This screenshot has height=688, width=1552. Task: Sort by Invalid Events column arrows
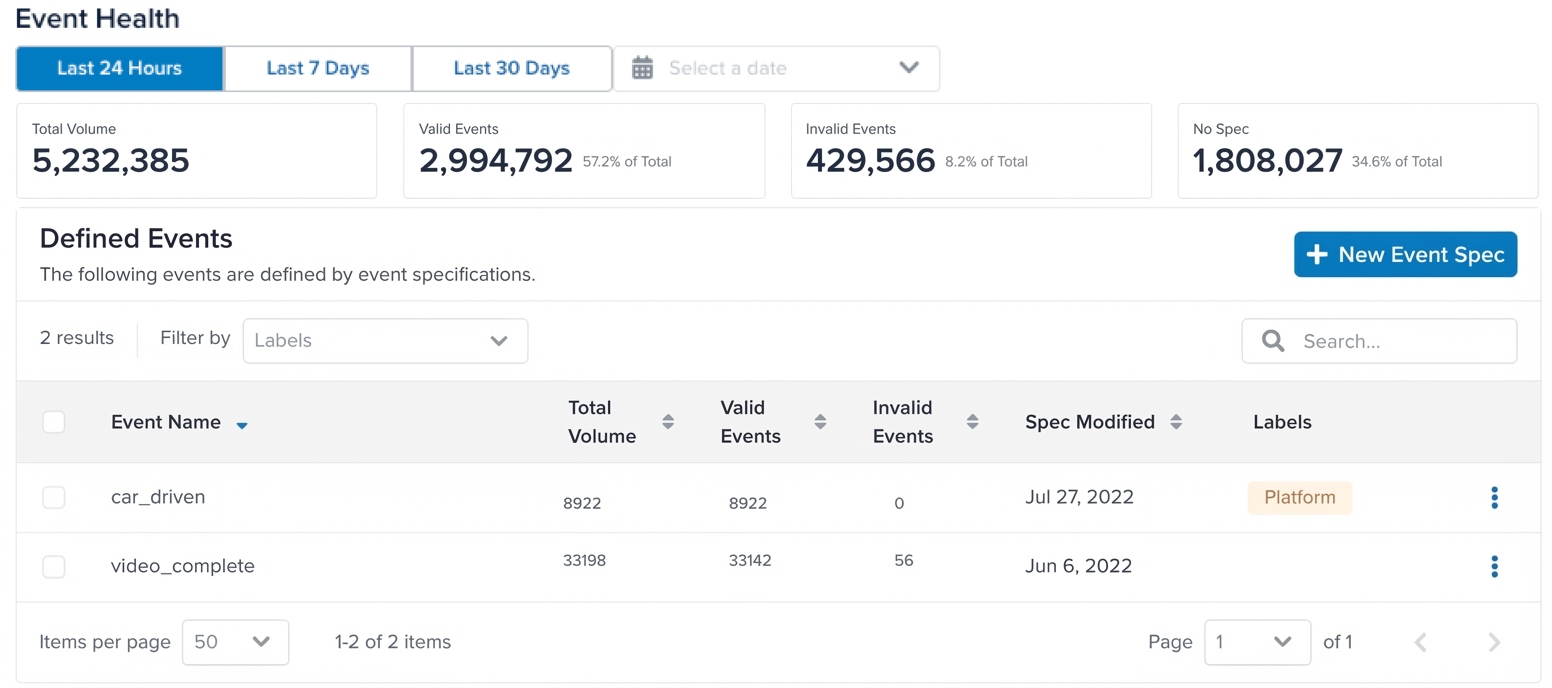(x=972, y=422)
